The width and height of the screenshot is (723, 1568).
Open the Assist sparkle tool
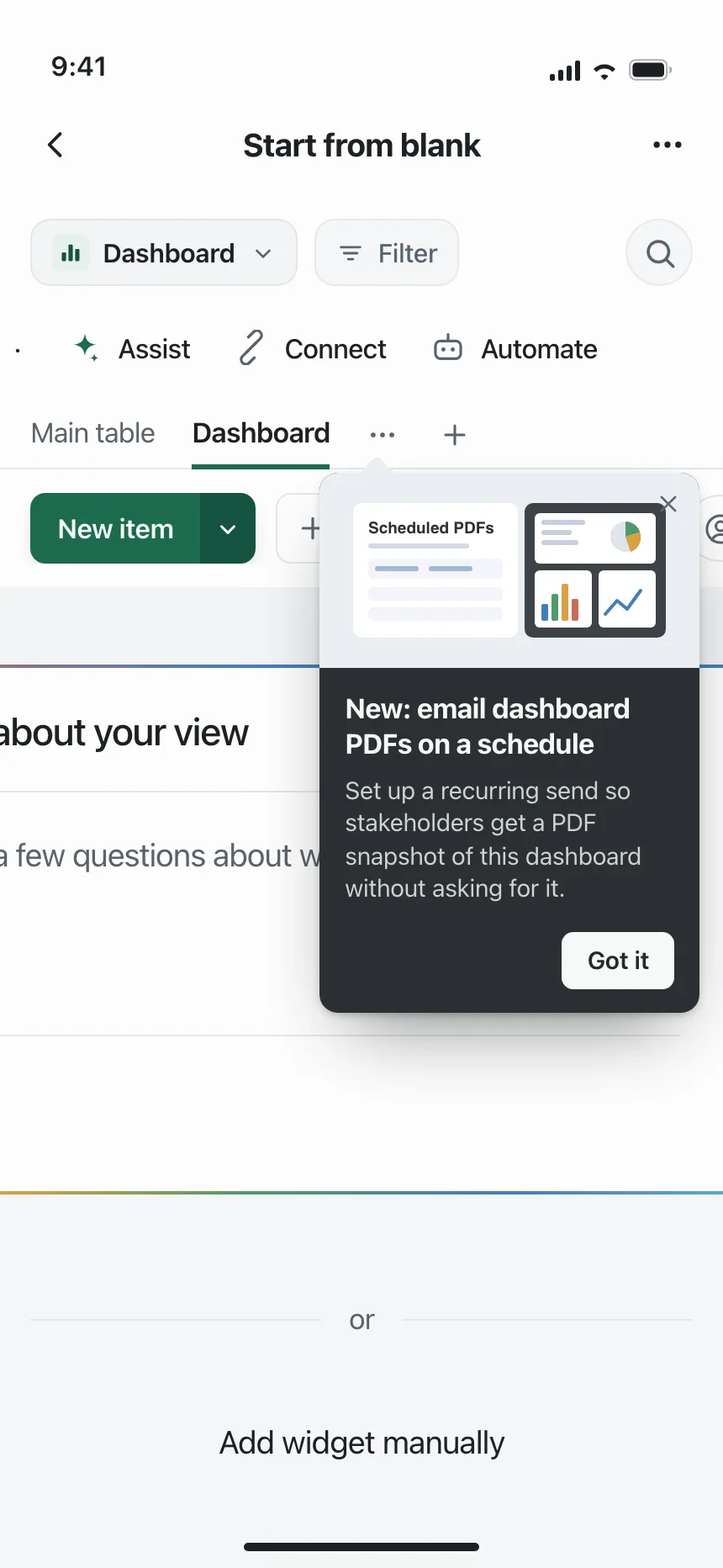click(132, 349)
